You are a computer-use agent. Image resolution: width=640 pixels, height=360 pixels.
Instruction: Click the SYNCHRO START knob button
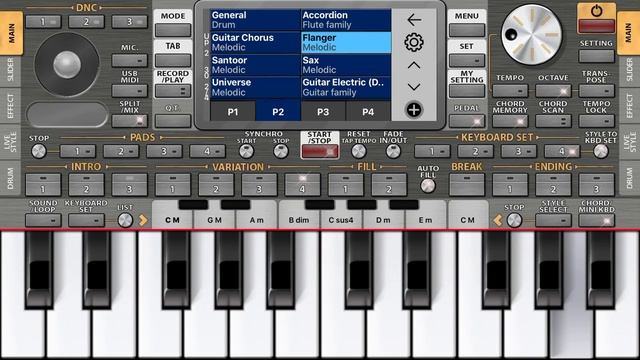click(247, 151)
